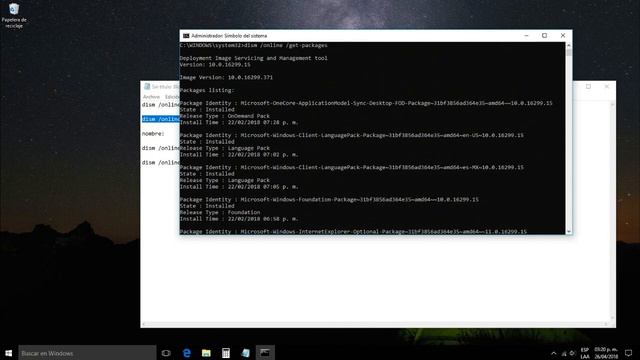This screenshot has height=360, width=640.
Task: Click the Notepad title bar document icon
Action: coord(147,87)
